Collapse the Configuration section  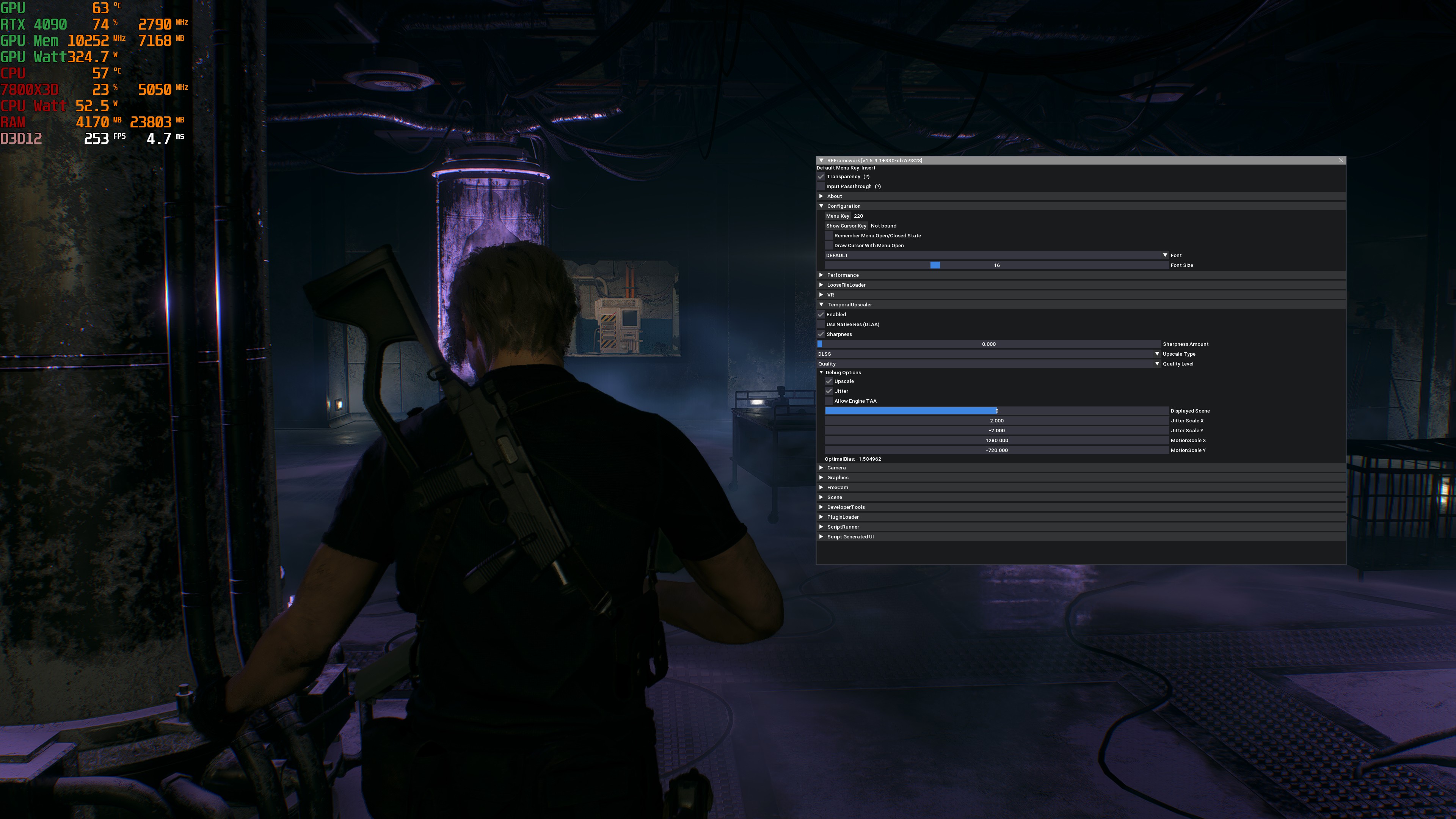pos(1081,206)
